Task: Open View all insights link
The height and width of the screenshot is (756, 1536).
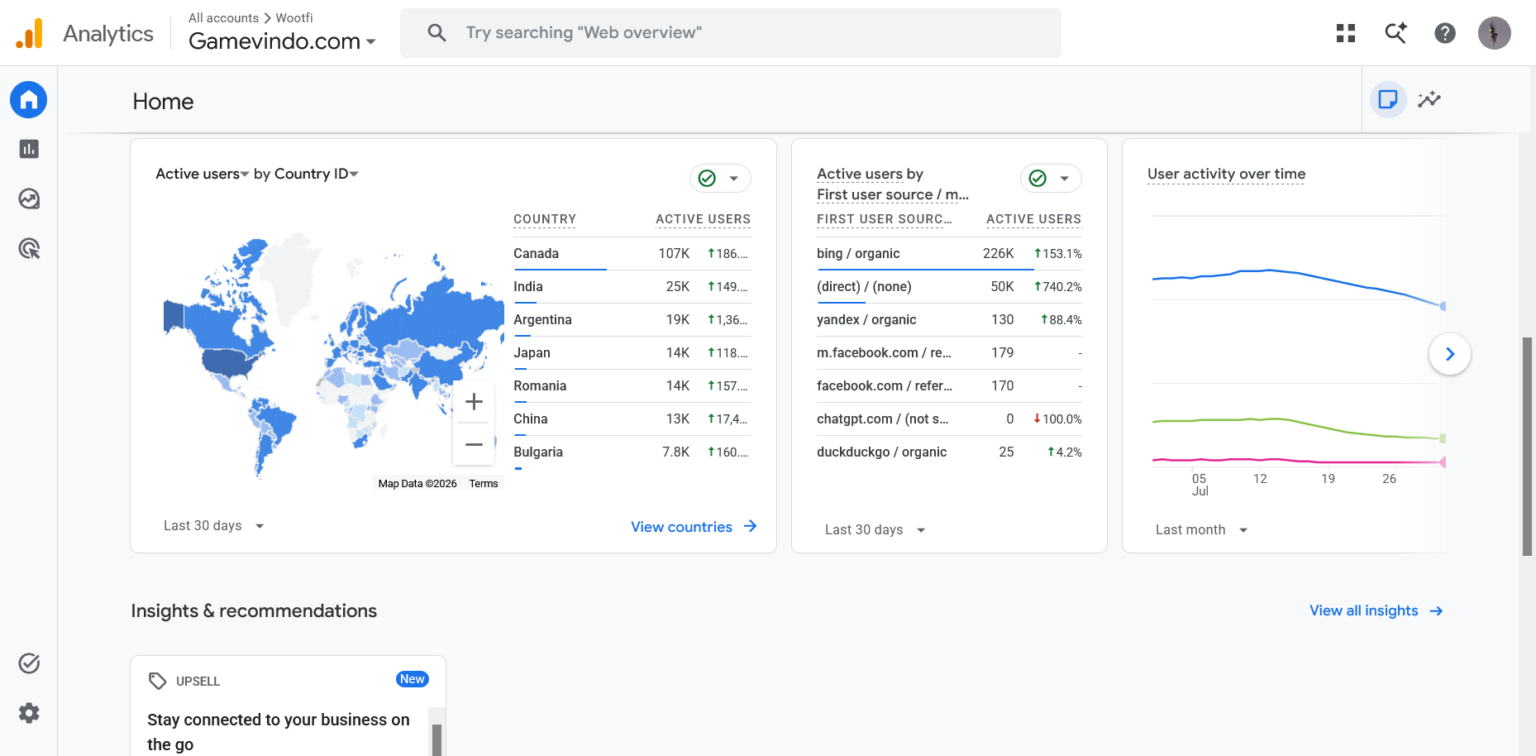Action: 1376,611
